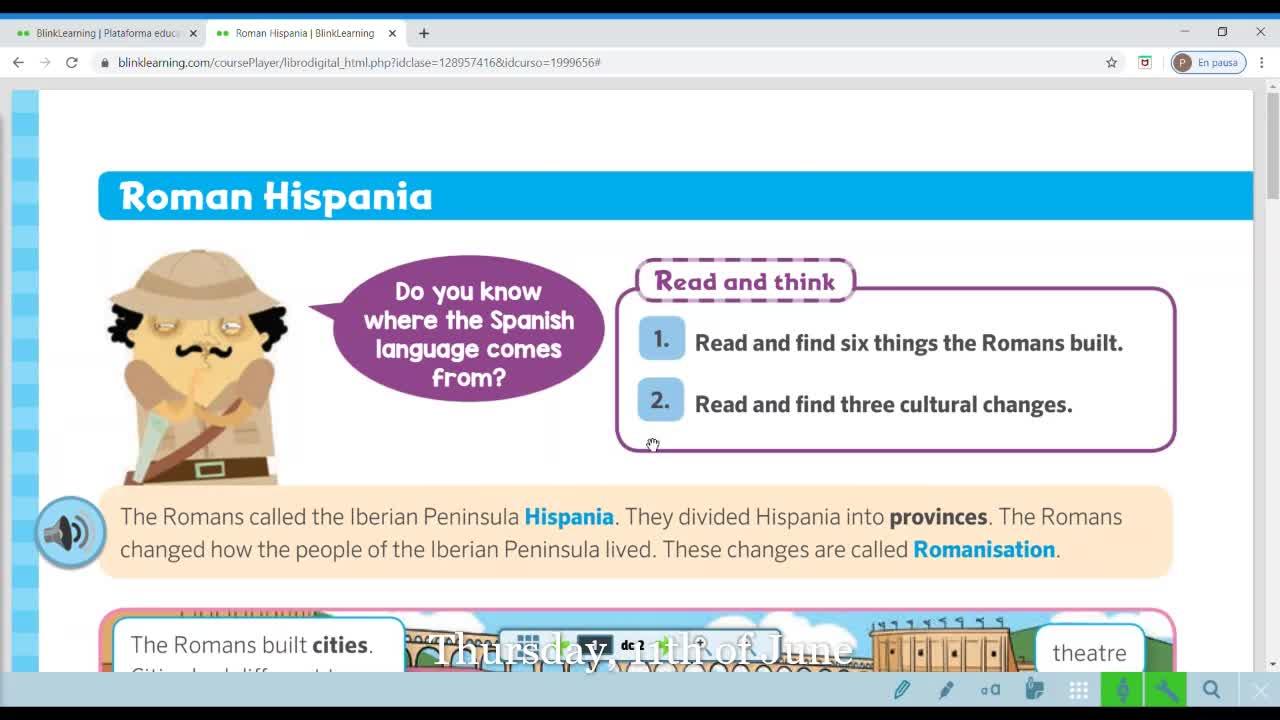Minimize the browser window
Viewport: 1280px width, 720px height.
coord(1185,32)
